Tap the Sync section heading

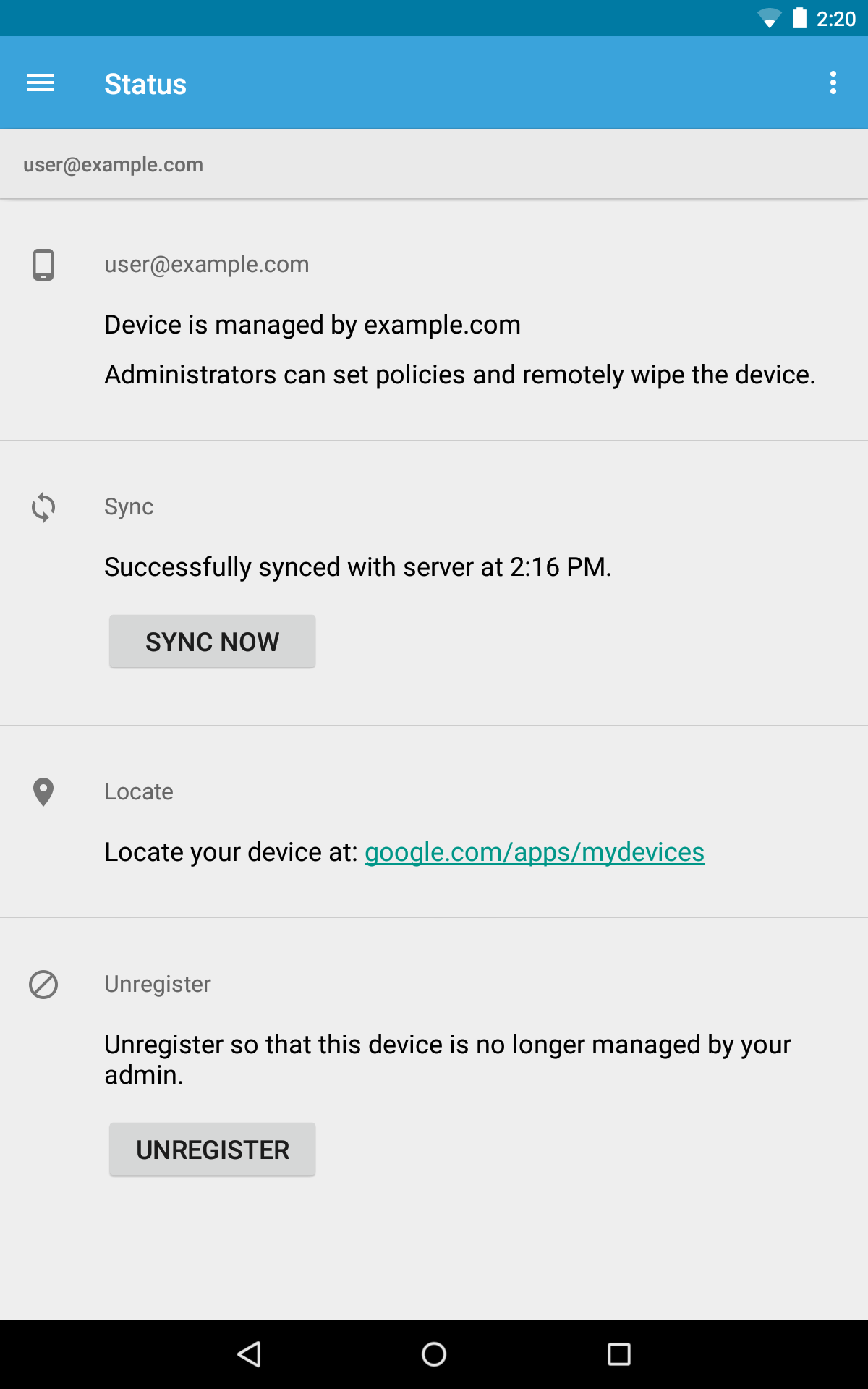tap(129, 506)
